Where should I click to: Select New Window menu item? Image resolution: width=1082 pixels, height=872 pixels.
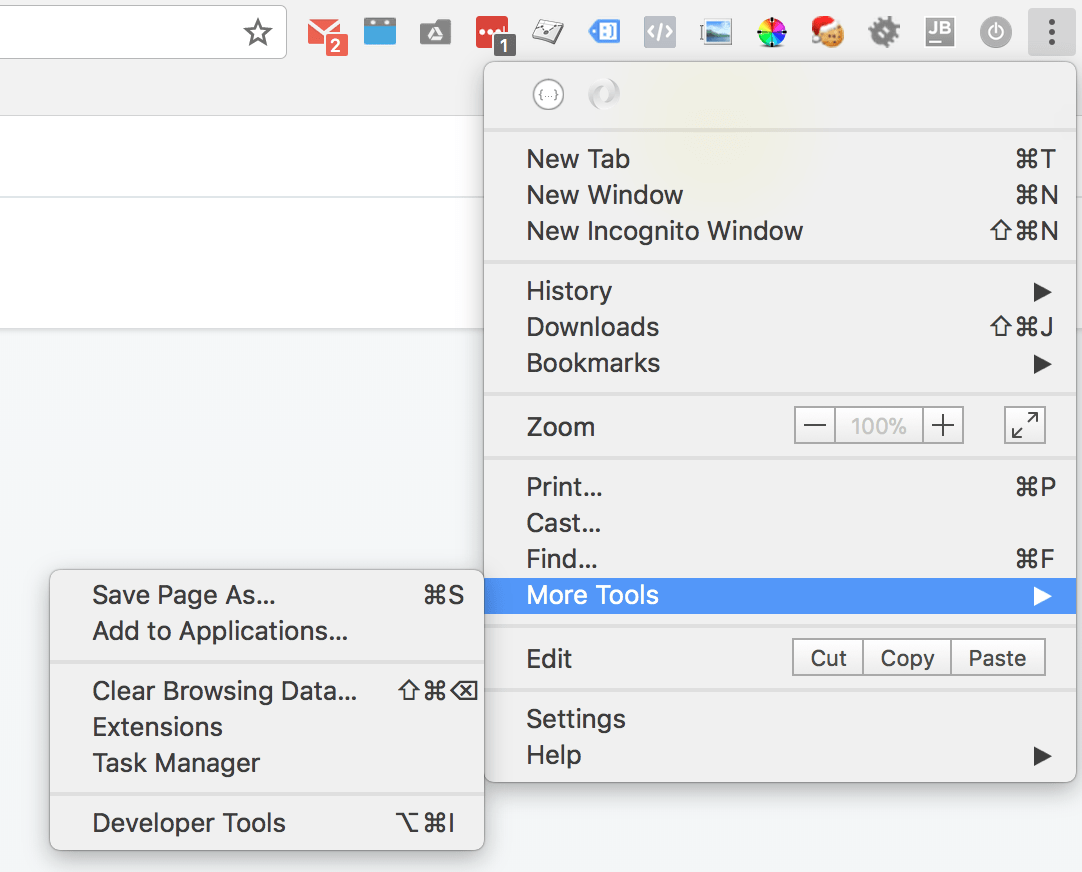point(780,195)
